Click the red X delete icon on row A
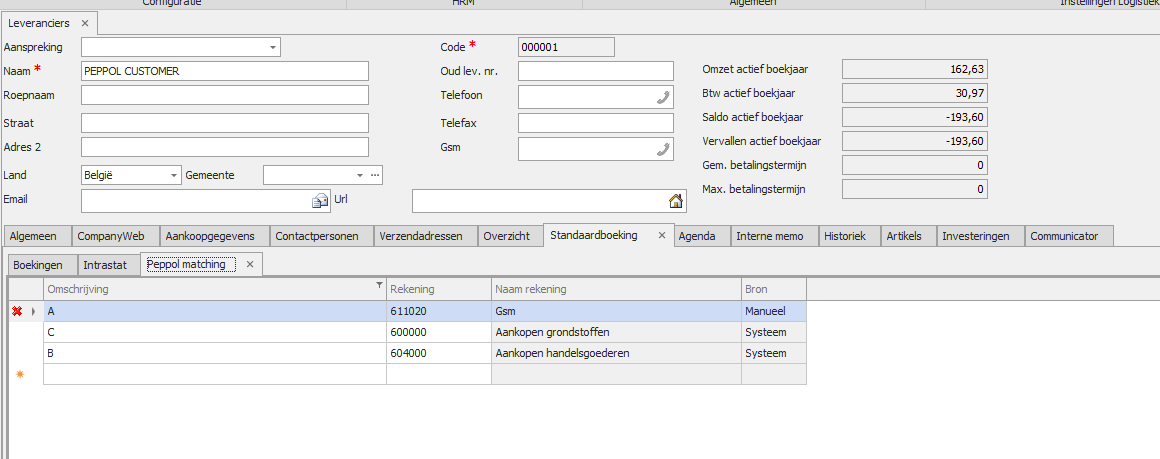Screen dimensions: 1160x459 pyautogui.click(x=17, y=312)
